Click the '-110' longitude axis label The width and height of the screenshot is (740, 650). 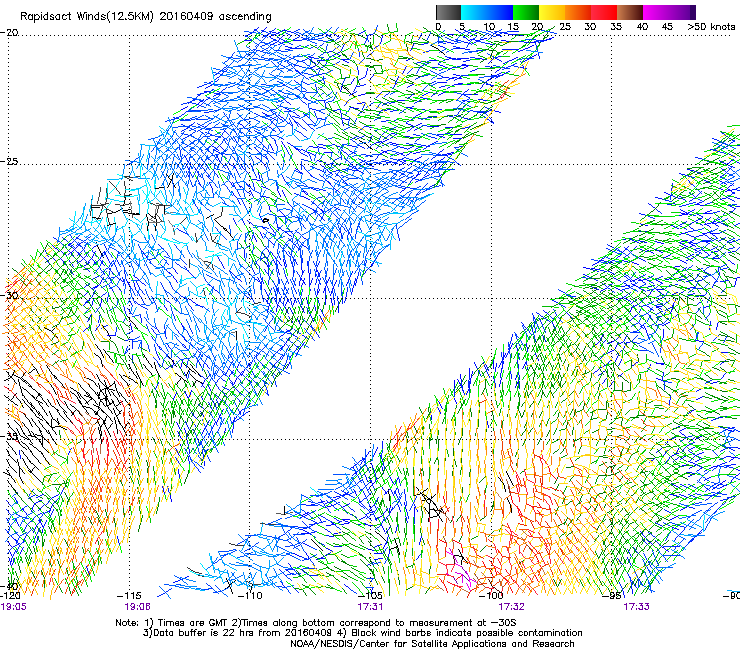point(250,596)
